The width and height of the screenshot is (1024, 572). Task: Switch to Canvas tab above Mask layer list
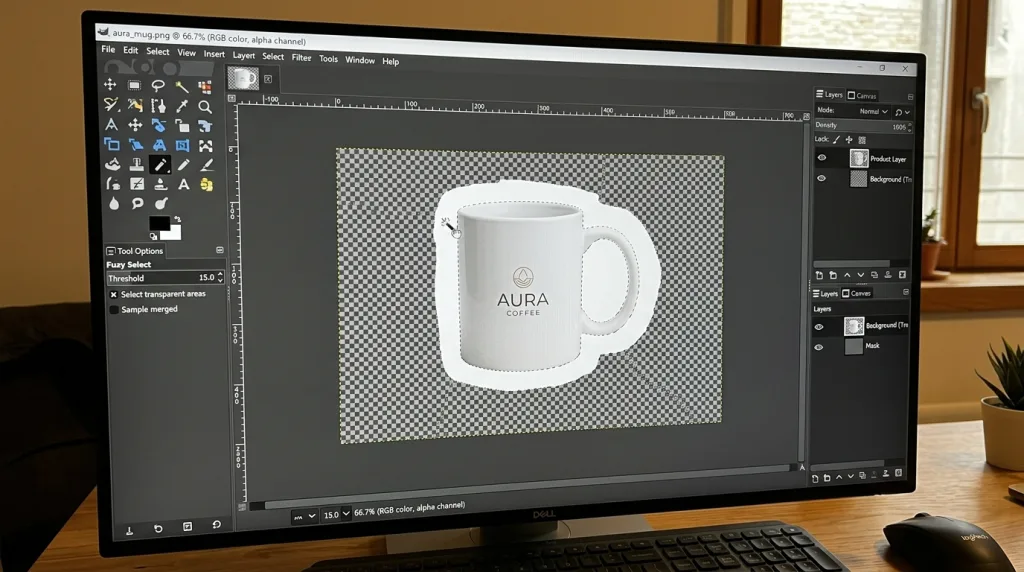[856, 293]
